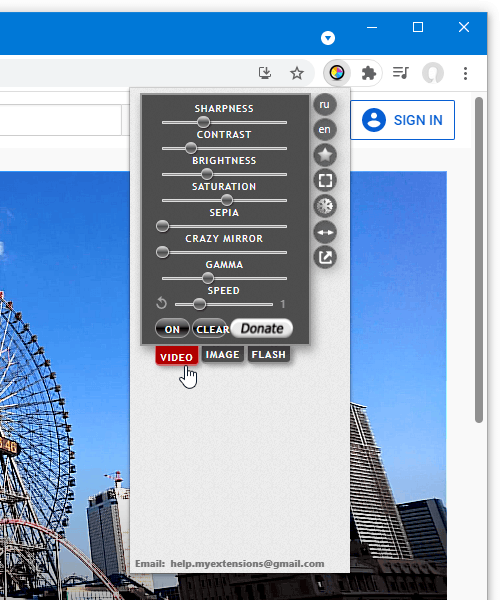Viewport: 500px width, 600px height.
Task: Toggle the ON button
Action: (x=172, y=329)
